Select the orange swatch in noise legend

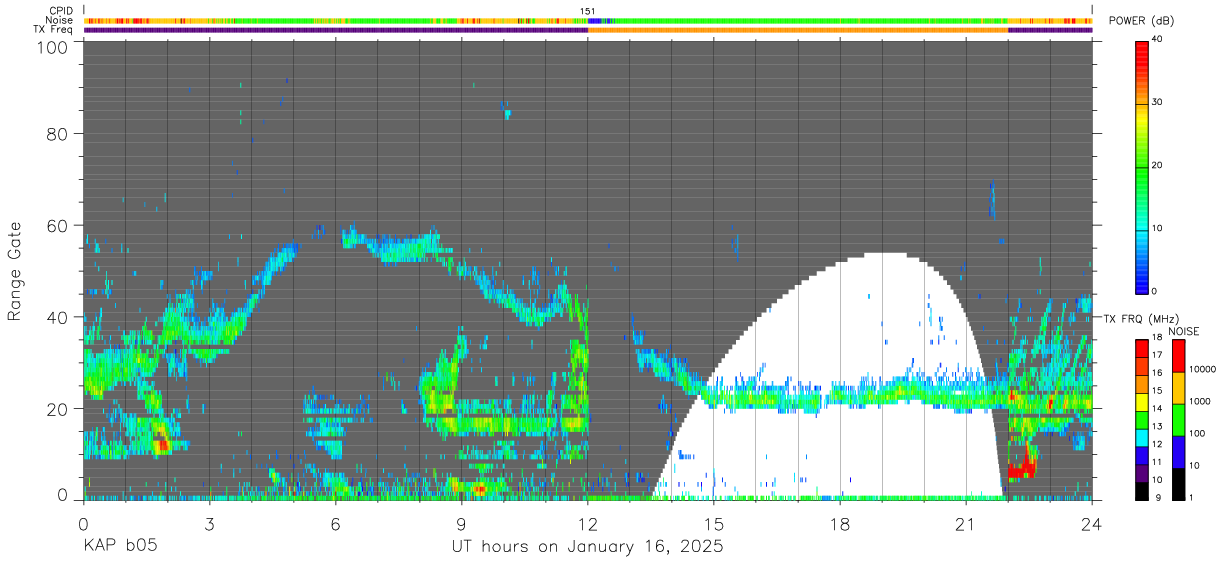coord(1178,388)
